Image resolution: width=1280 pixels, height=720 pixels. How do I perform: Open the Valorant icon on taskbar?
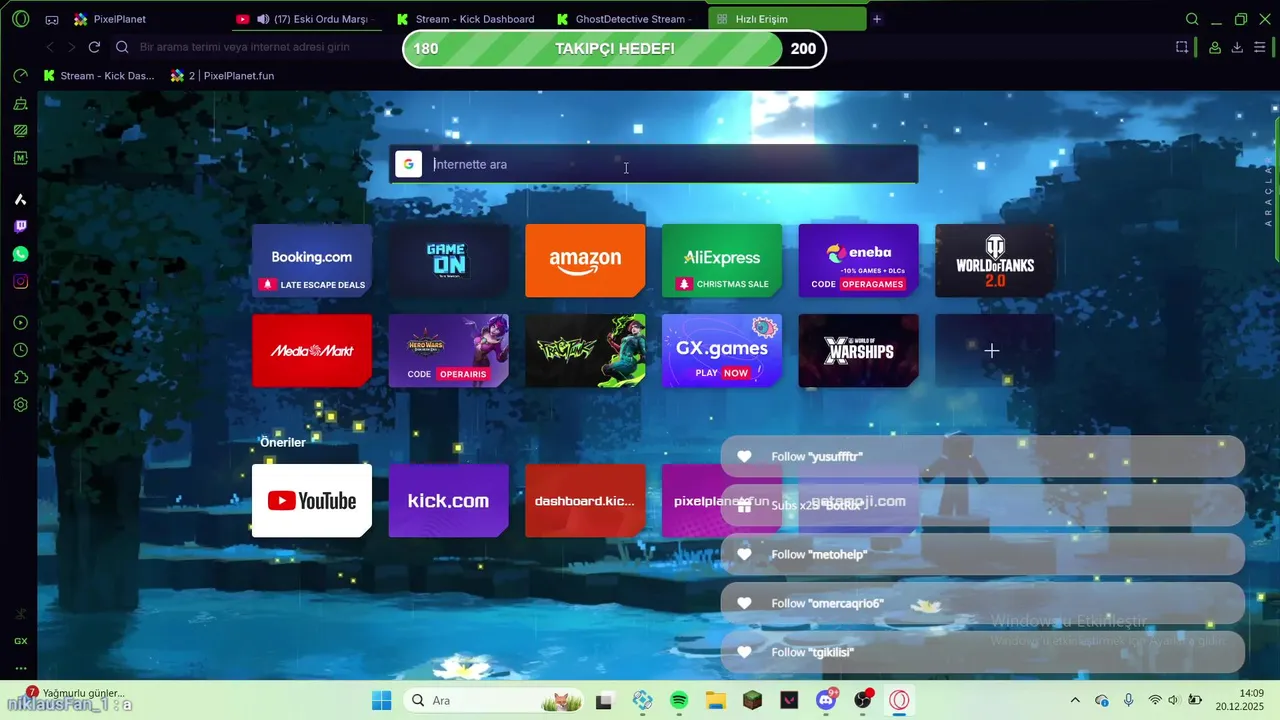[x=790, y=700]
